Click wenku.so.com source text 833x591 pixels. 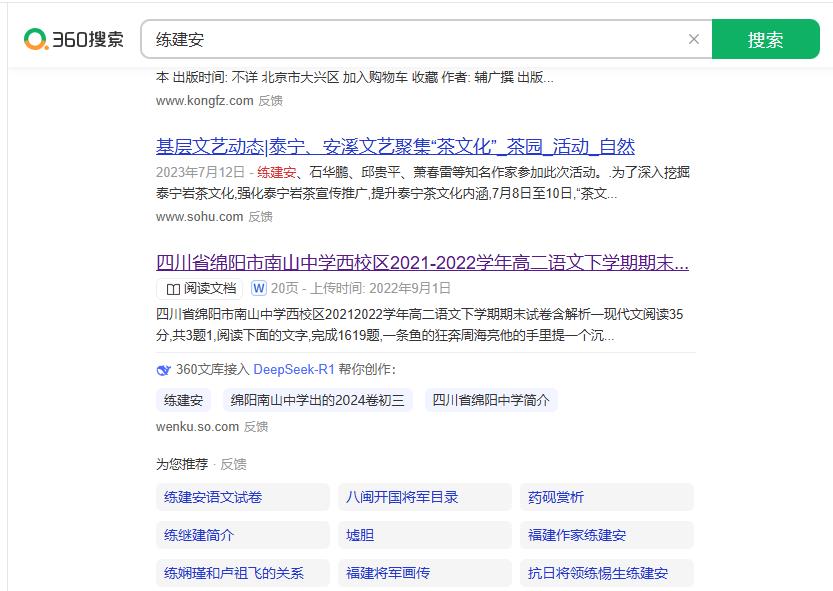click(197, 426)
